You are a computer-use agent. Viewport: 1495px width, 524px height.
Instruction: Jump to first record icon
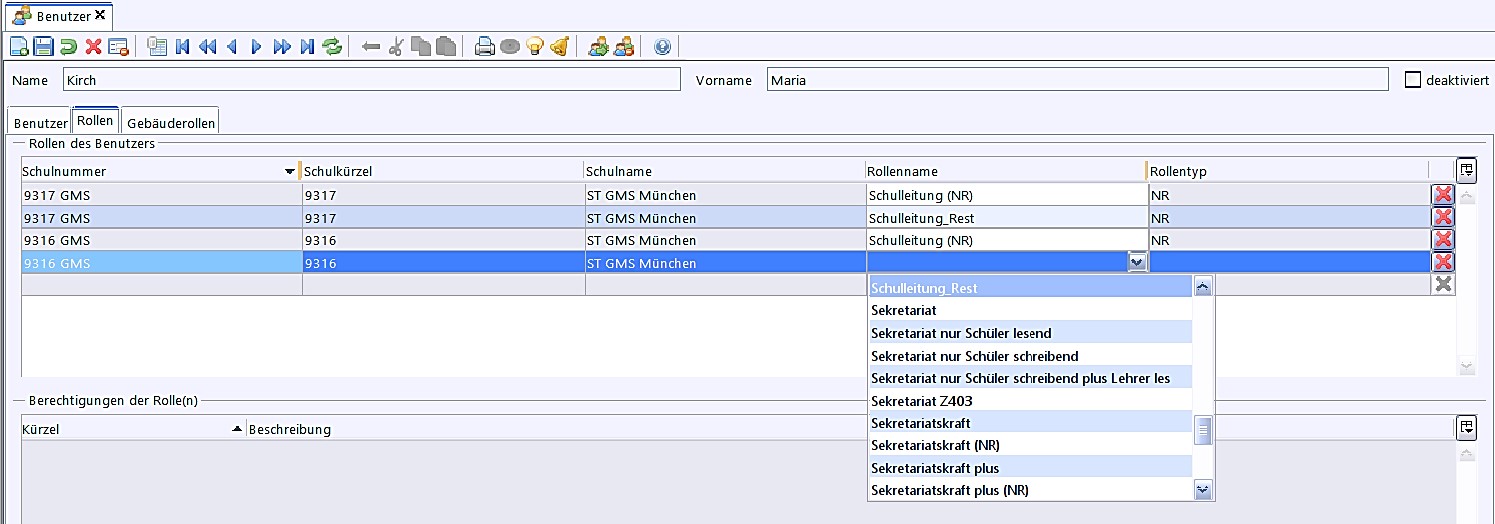click(x=182, y=46)
